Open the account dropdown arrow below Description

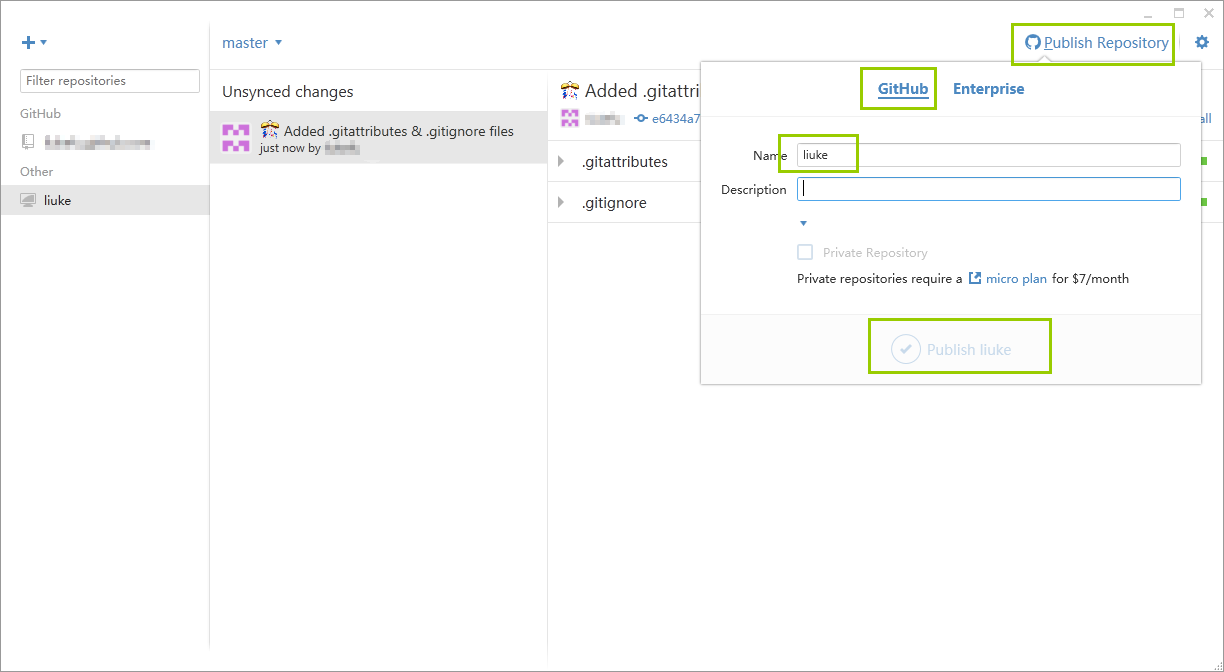click(803, 223)
